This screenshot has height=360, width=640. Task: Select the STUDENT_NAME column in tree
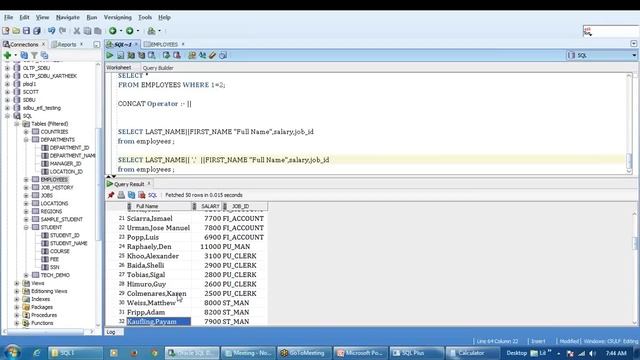(69, 243)
